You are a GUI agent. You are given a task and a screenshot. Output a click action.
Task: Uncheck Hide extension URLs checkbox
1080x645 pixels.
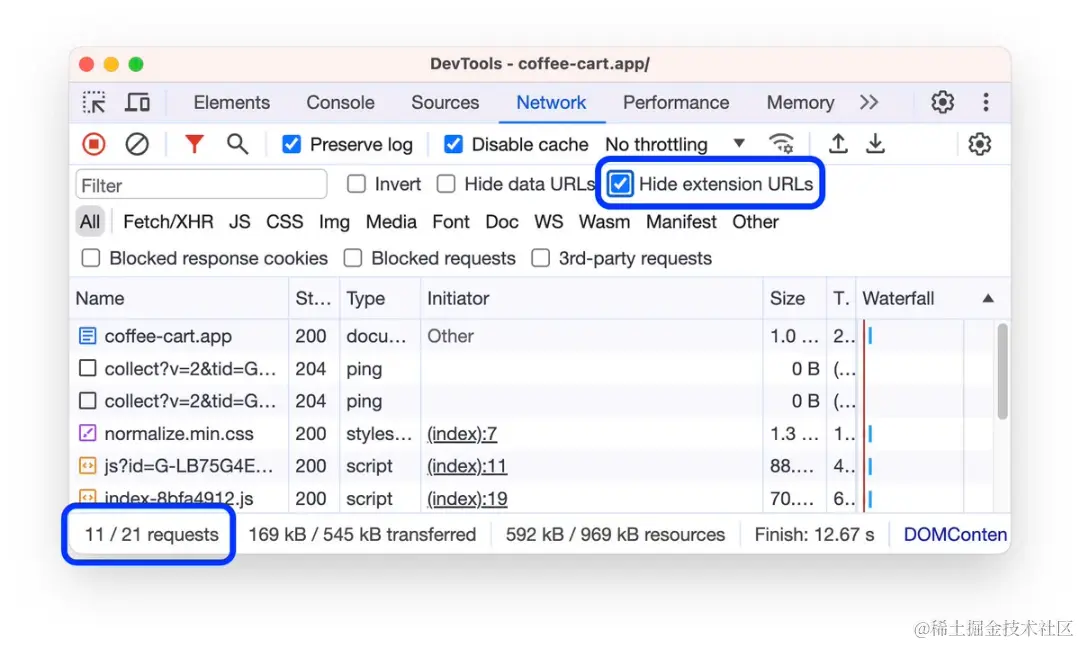pos(620,184)
